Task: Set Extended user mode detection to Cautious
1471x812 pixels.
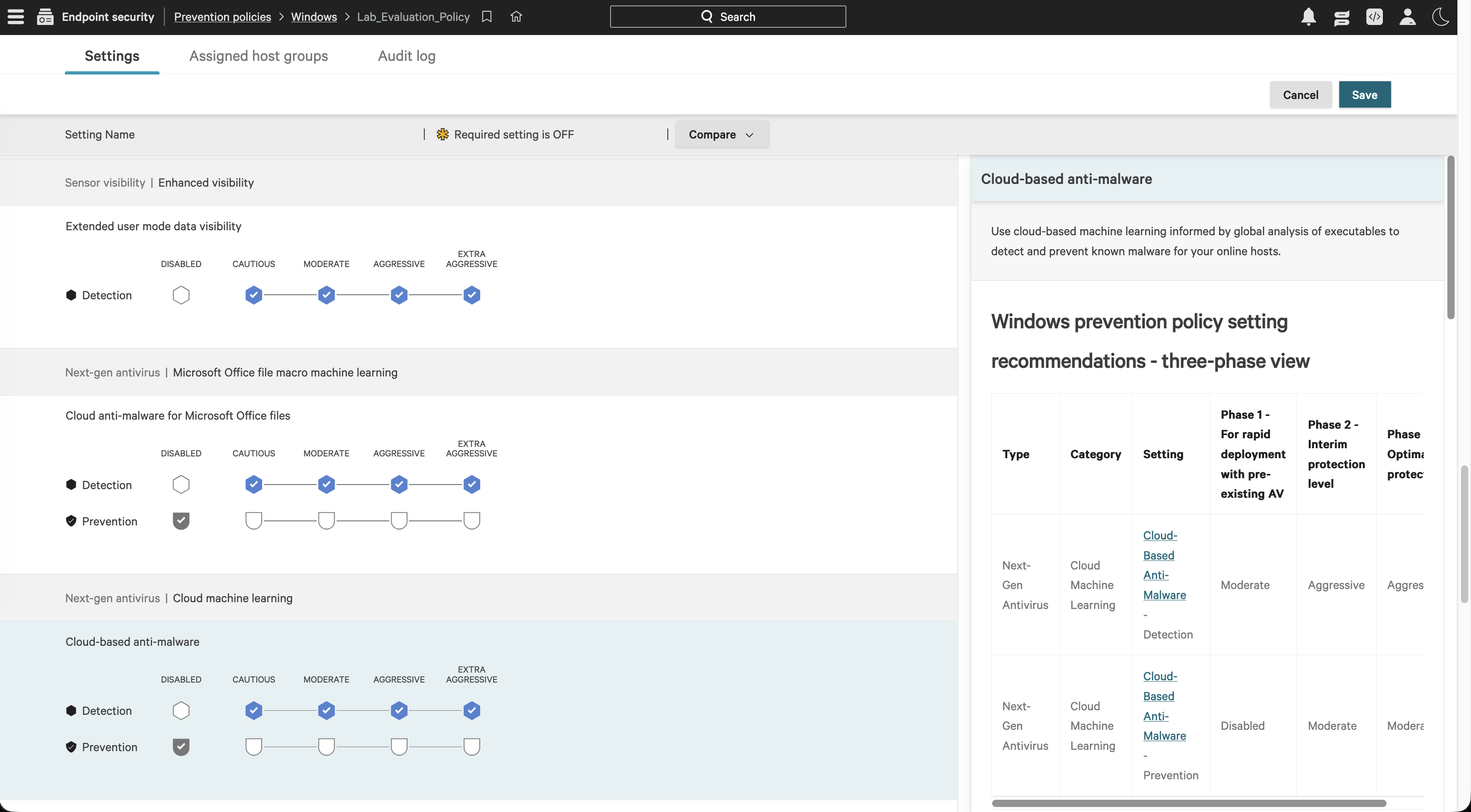Action: pos(253,295)
